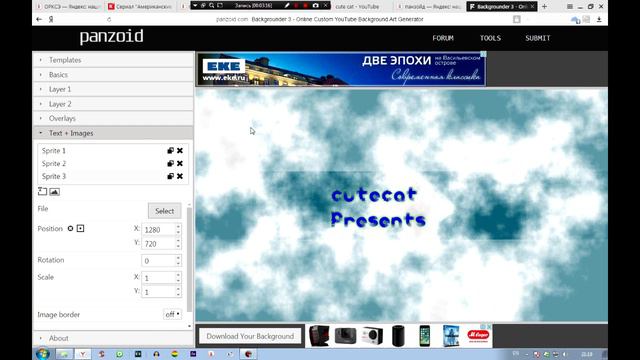The height and width of the screenshot is (360, 640).
Task: Click Download Your Background button
Action: [x=250, y=336]
